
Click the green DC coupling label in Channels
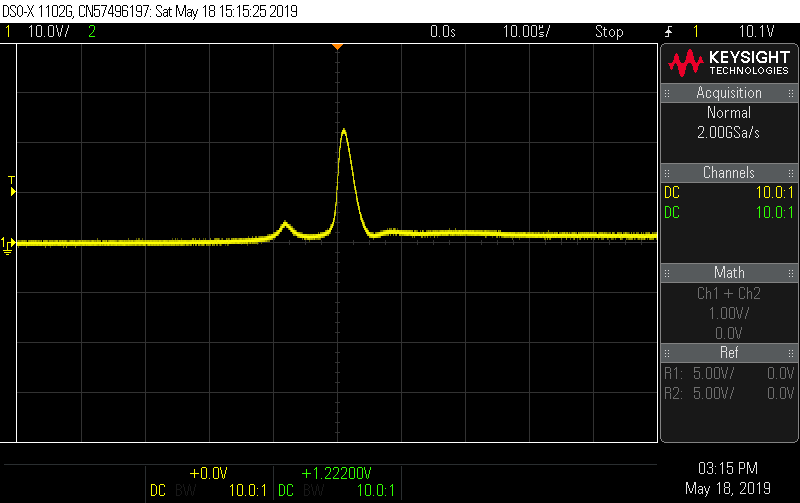tap(672, 213)
